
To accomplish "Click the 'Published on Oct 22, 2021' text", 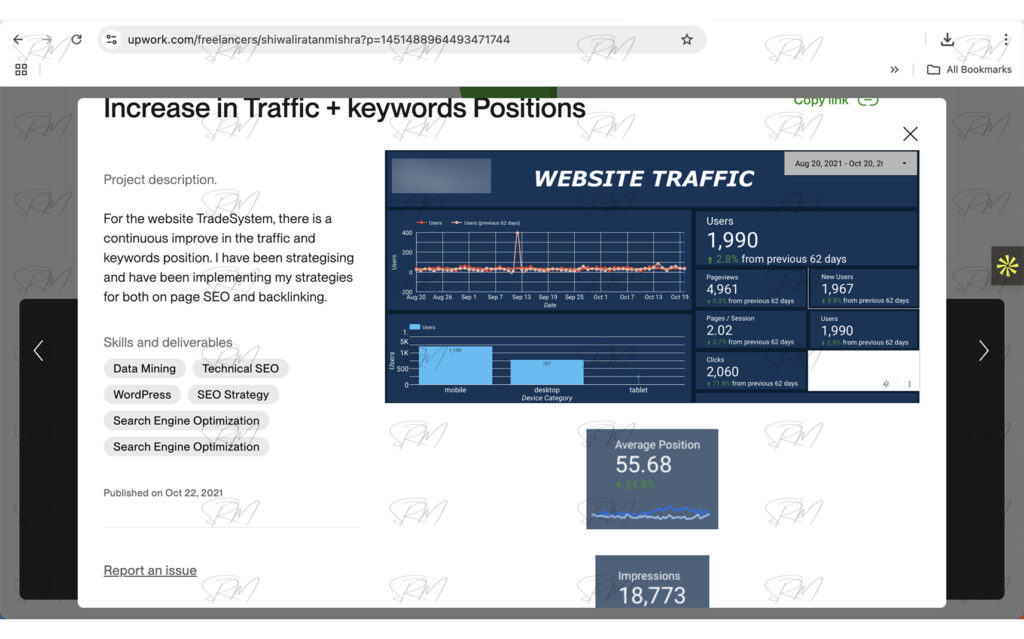I will pyautogui.click(x=163, y=493).
